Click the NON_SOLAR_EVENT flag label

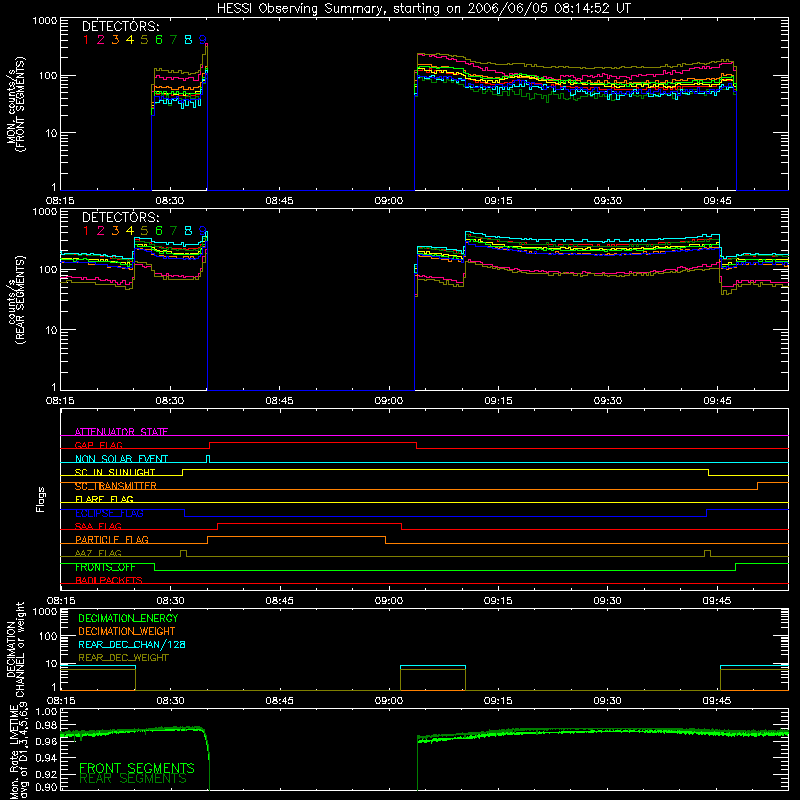click(x=121, y=459)
